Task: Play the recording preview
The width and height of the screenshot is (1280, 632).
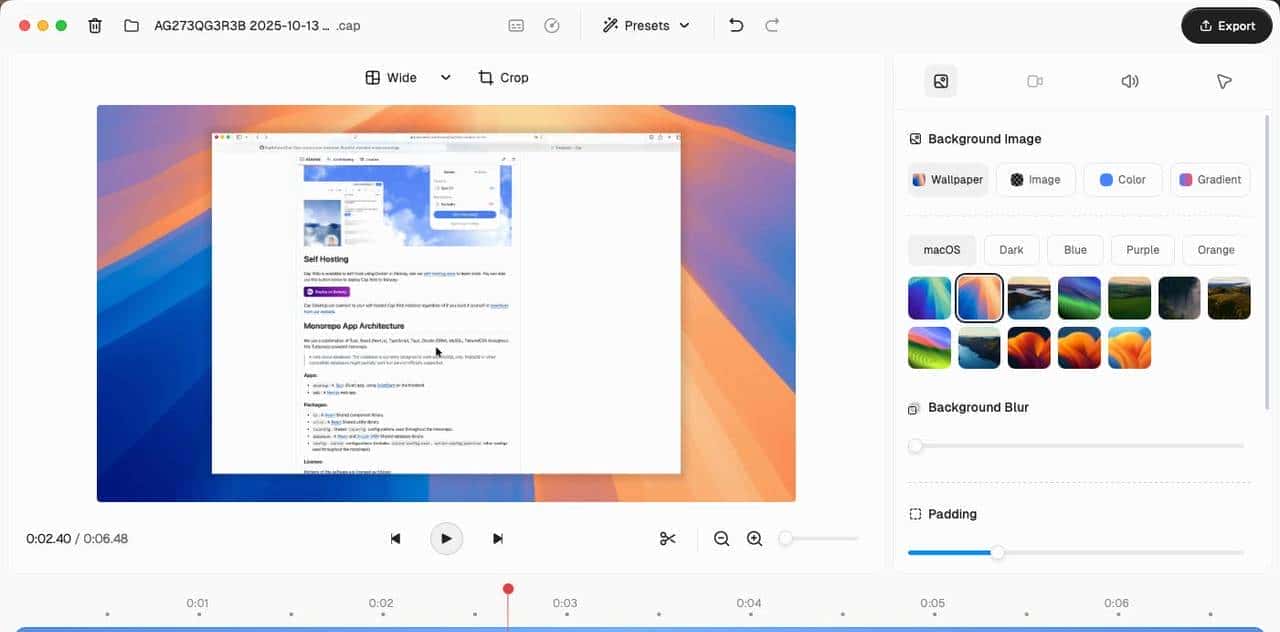Action: pos(446,539)
